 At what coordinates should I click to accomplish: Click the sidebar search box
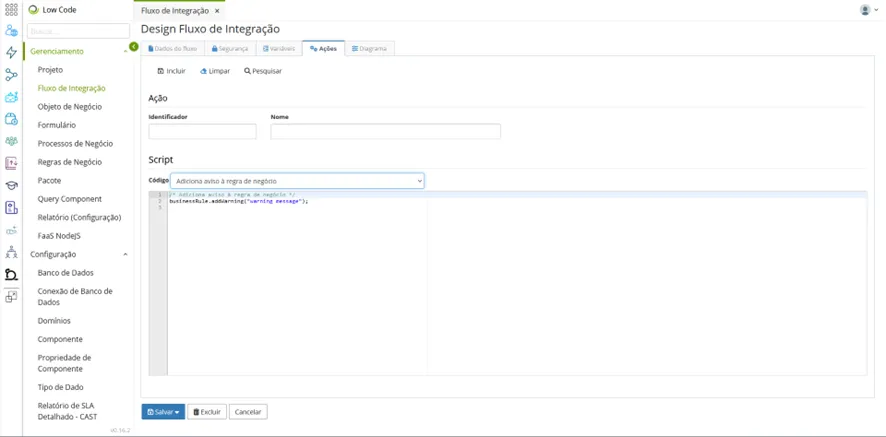click(78, 31)
